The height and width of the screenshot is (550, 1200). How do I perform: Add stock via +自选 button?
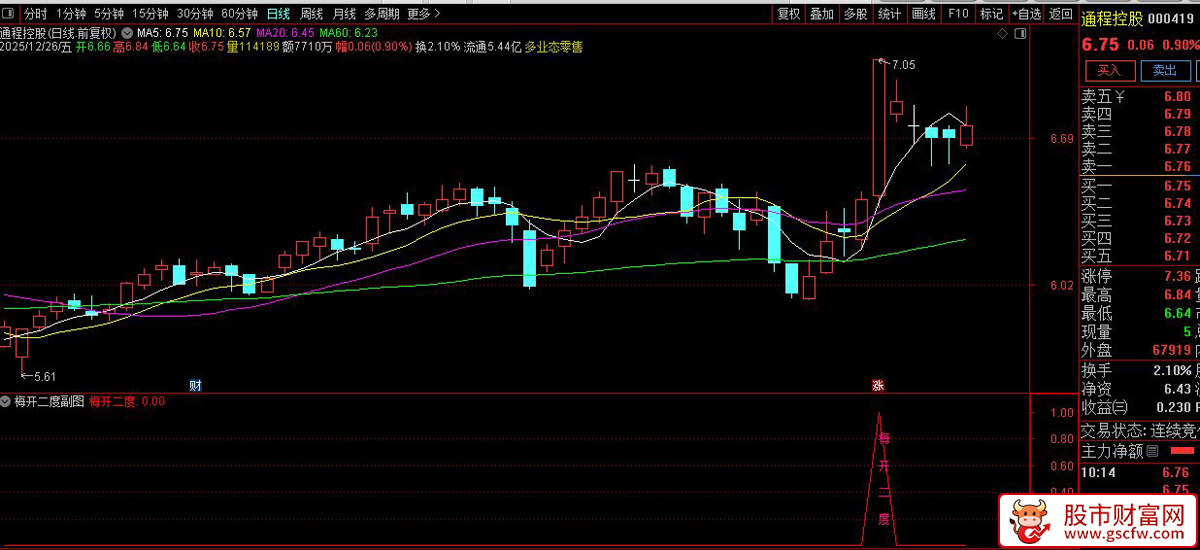click(x=1027, y=14)
